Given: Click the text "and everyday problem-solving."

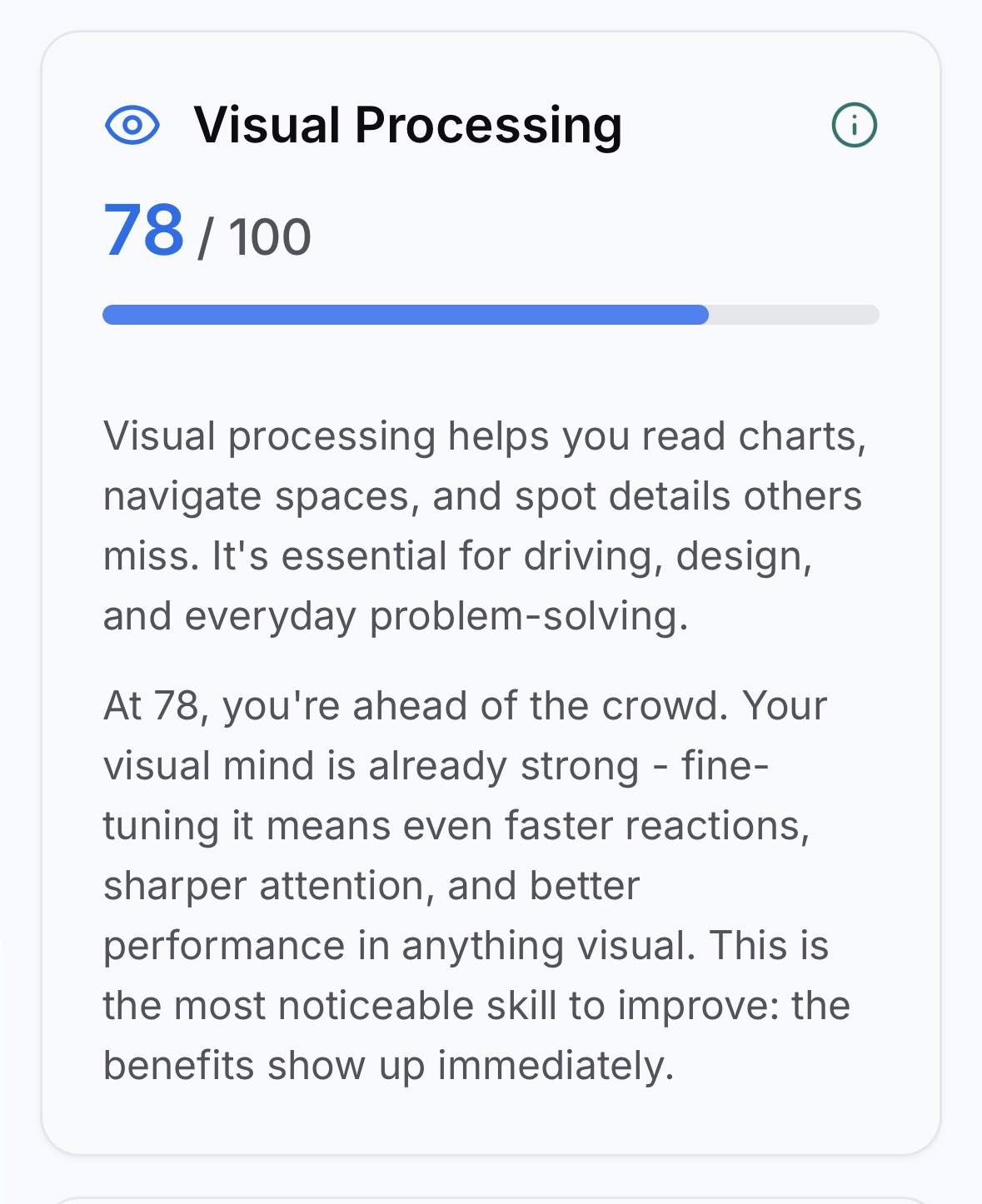Looking at the screenshot, I should (396, 616).
